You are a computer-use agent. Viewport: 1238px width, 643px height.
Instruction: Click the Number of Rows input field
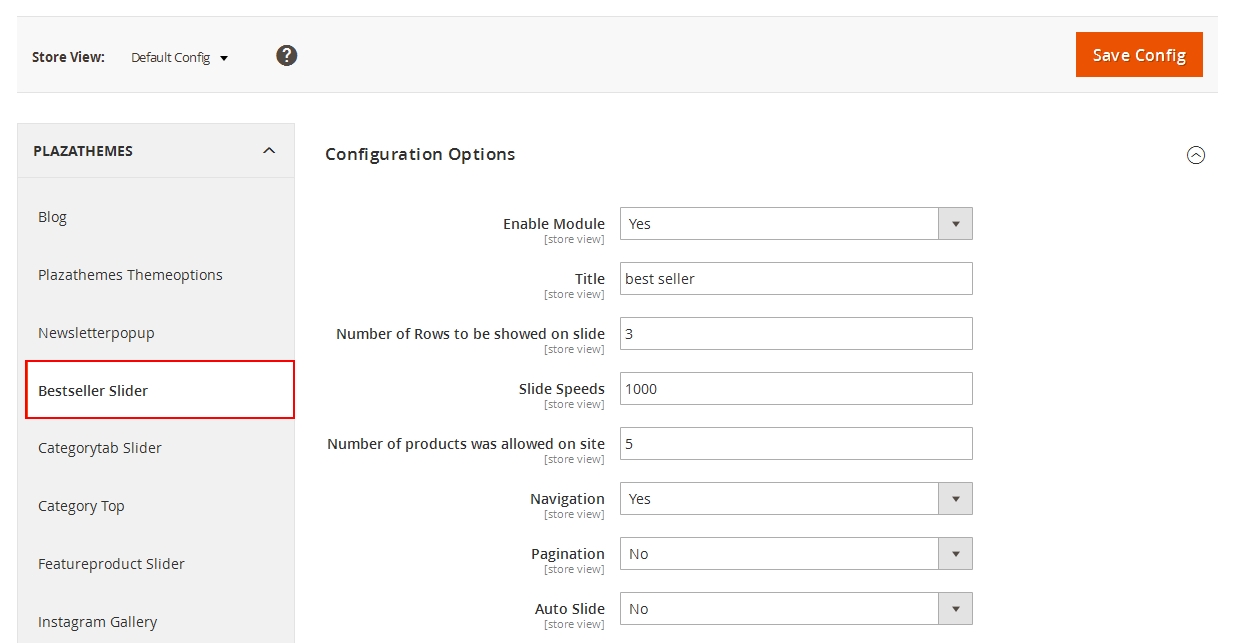(x=796, y=334)
